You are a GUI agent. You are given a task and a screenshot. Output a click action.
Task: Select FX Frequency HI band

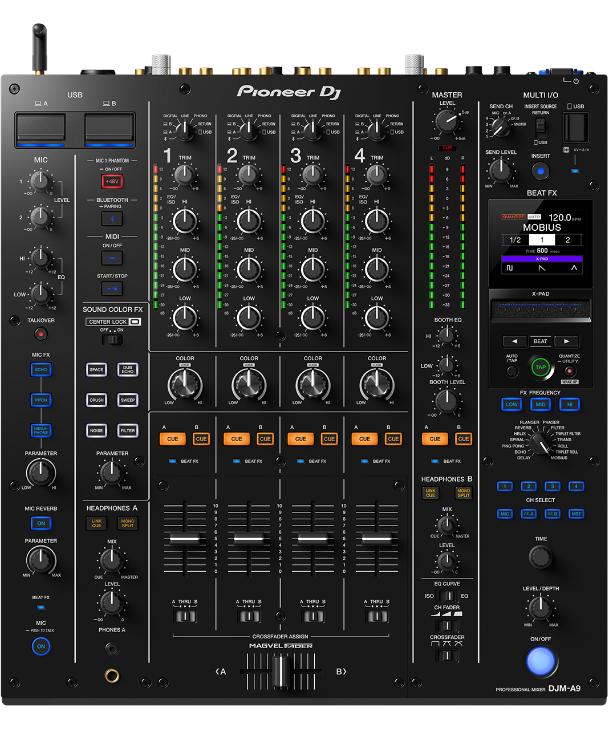(570, 404)
